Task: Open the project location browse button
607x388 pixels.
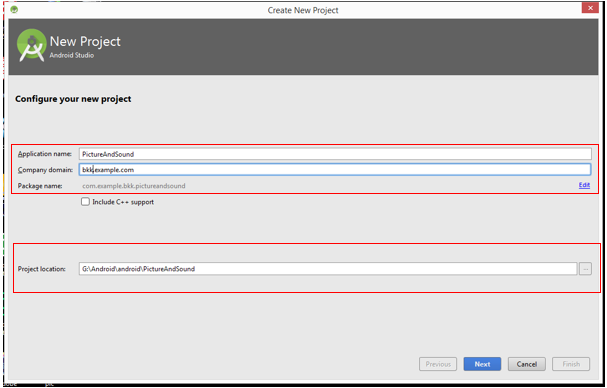Action: click(585, 268)
